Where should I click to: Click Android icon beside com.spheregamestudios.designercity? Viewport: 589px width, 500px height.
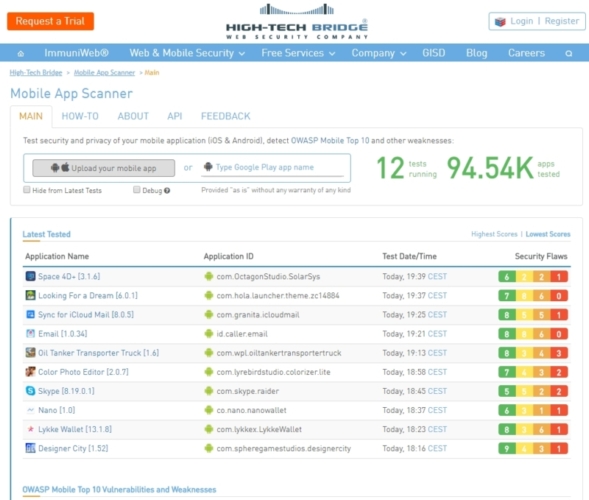pyautogui.click(x=209, y=448)
